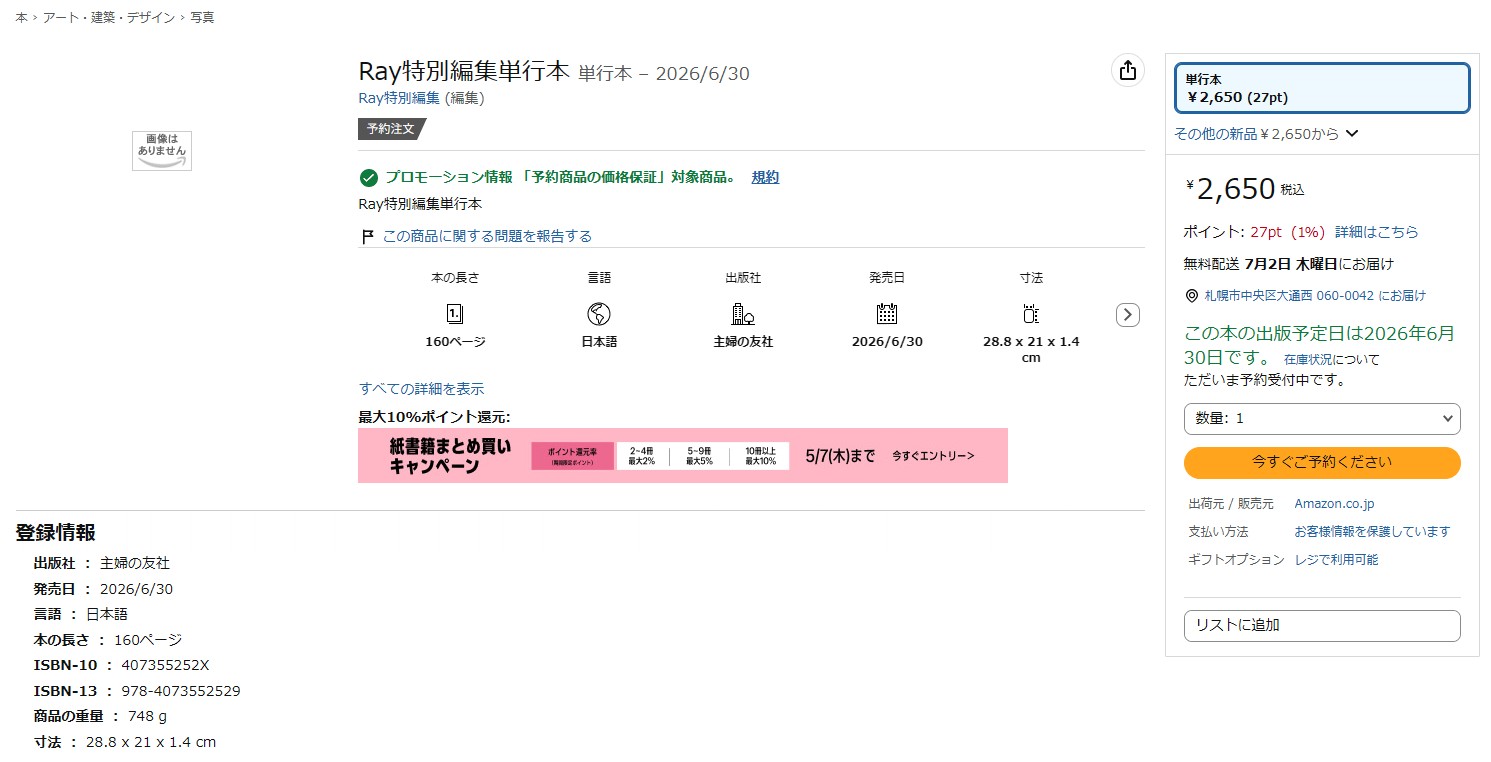Image resolution: width=1491 pixels, height=762 pixels.
Task: Click the book title 'Ray特別編集単行本' heading
Action: tap(464, 72)
